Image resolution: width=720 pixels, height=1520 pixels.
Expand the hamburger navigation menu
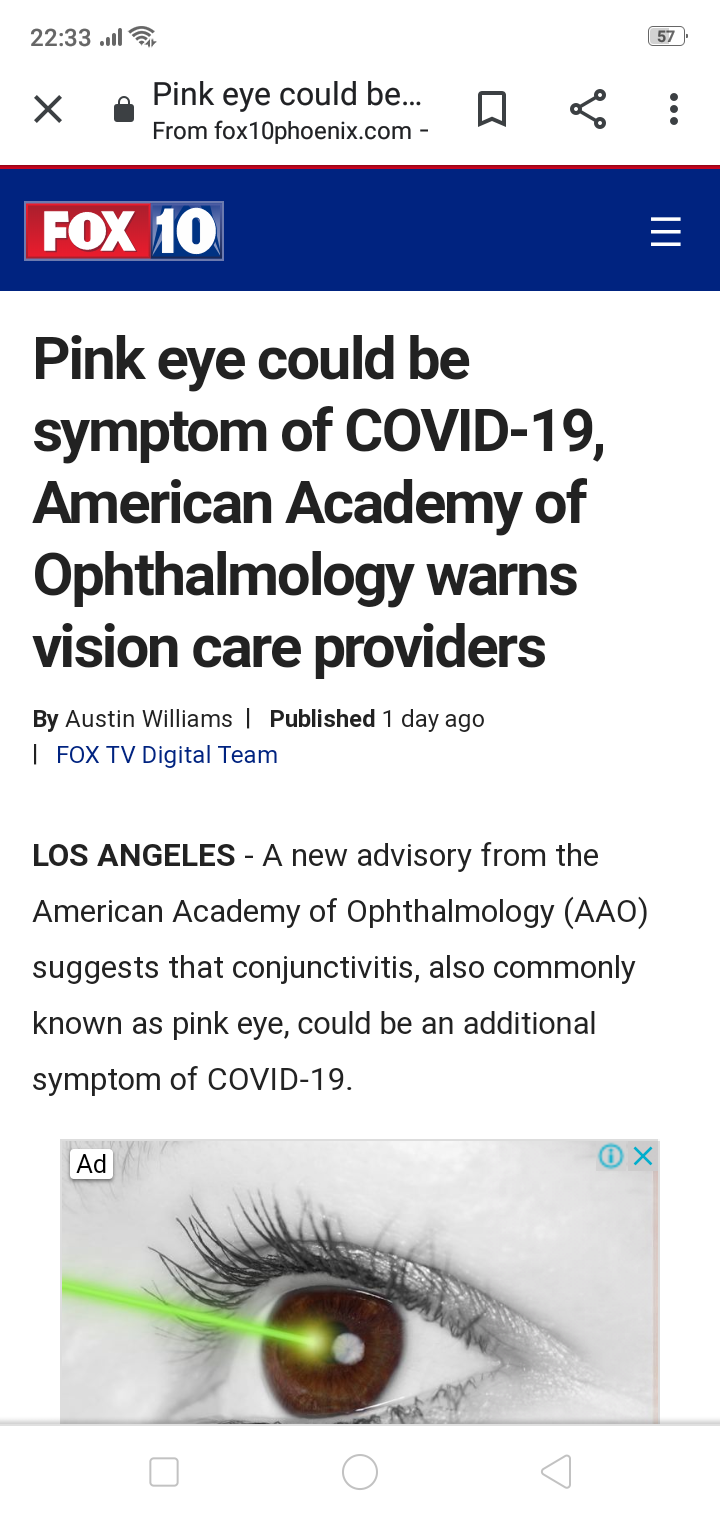pos(665,232)
